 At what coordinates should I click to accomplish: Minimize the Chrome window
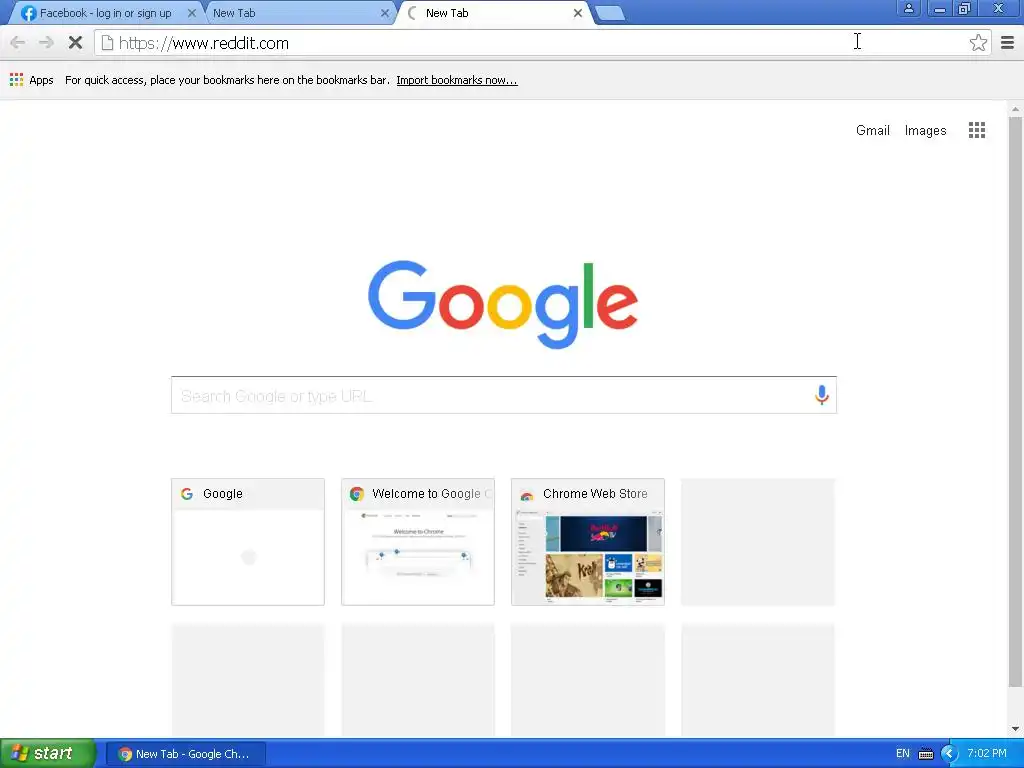940,8
